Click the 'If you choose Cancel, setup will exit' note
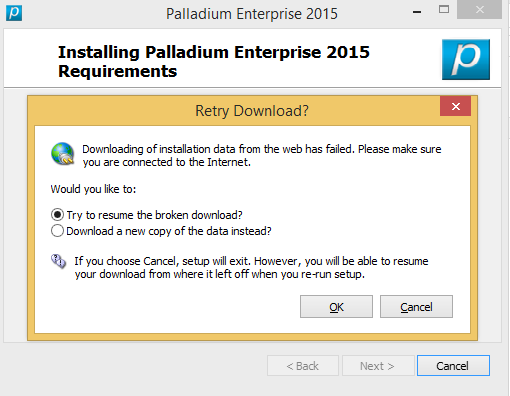Image resolution: width=510 pixels, height=396 pixels. 251,268
